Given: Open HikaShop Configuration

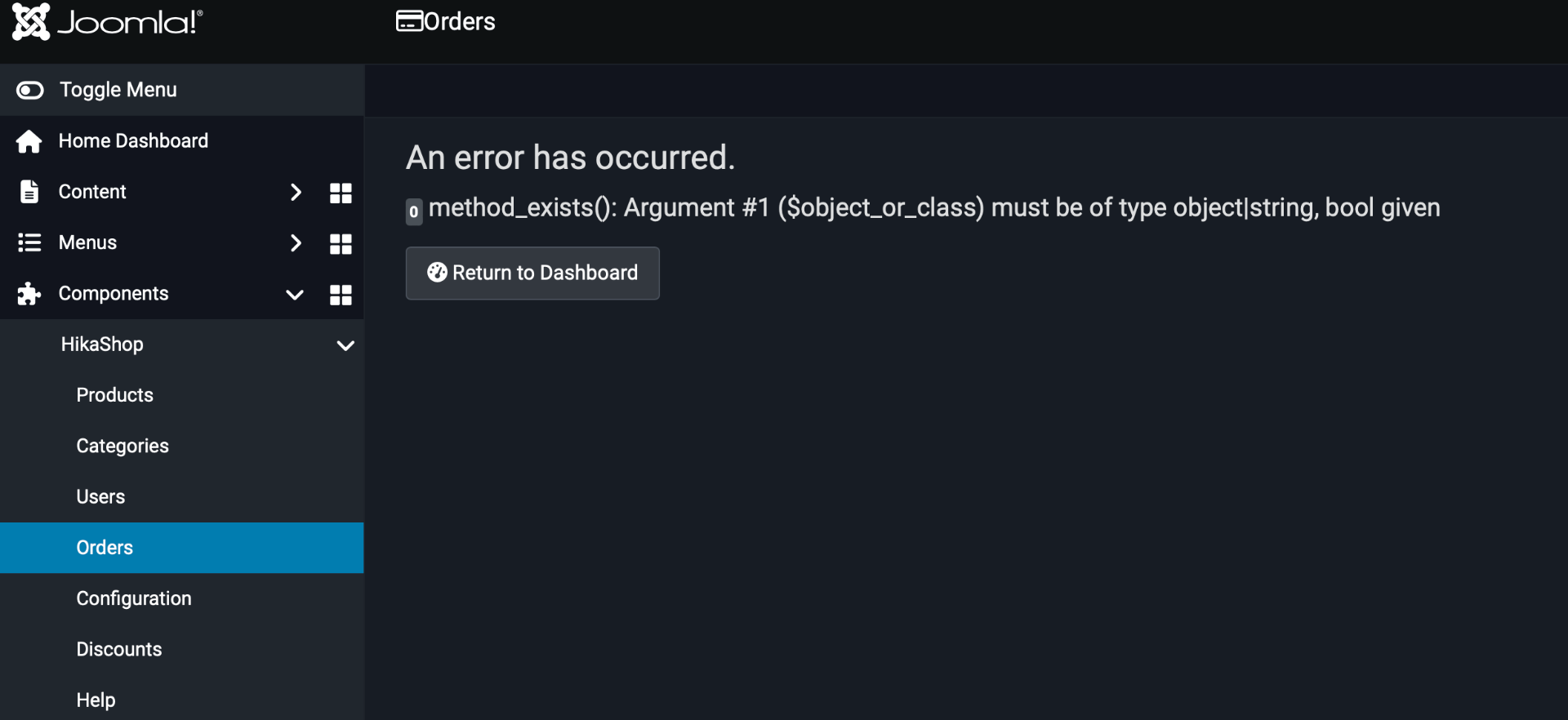Looking at the screenshot, I should [x=134, y=598].
